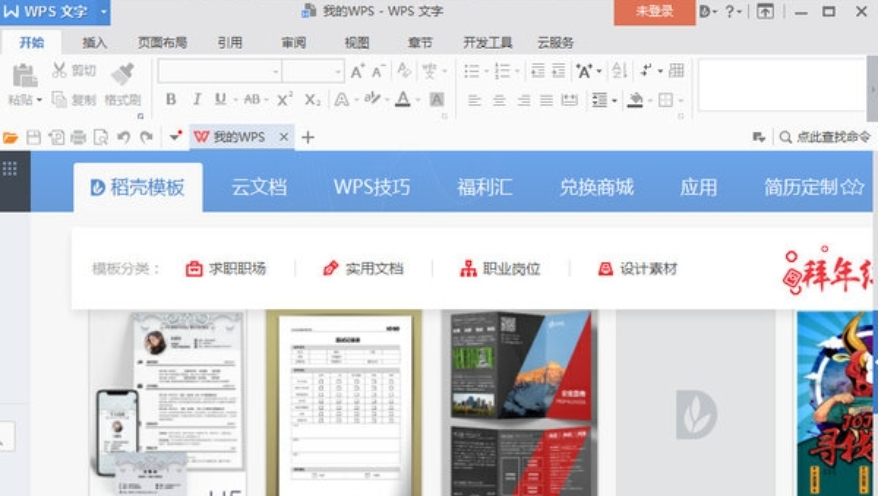Open the apps grid icon in sidebar
Viewport: 883px width, 496px height.
(x=10, y=168)
